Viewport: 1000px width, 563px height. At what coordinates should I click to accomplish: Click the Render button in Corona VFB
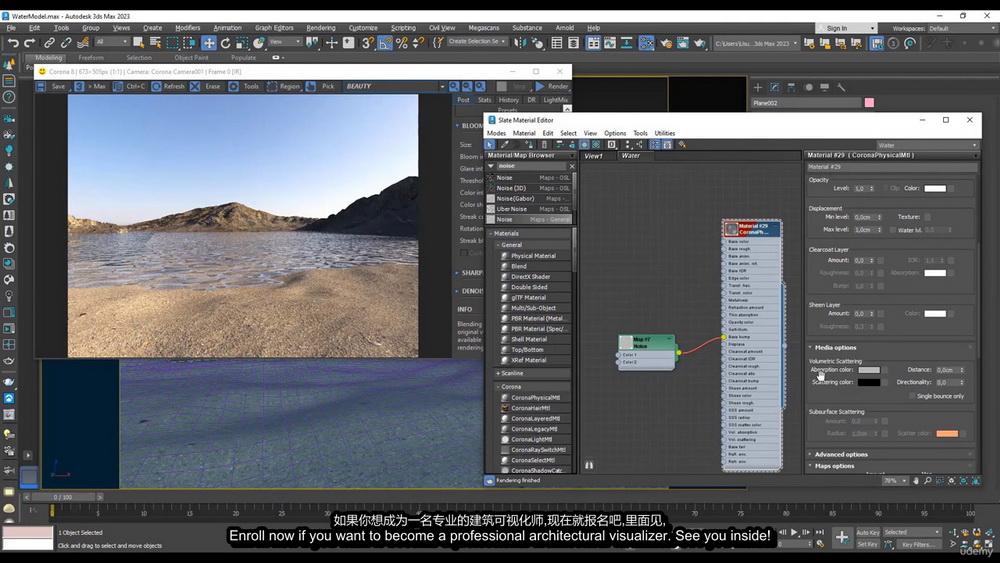point(552,86)
